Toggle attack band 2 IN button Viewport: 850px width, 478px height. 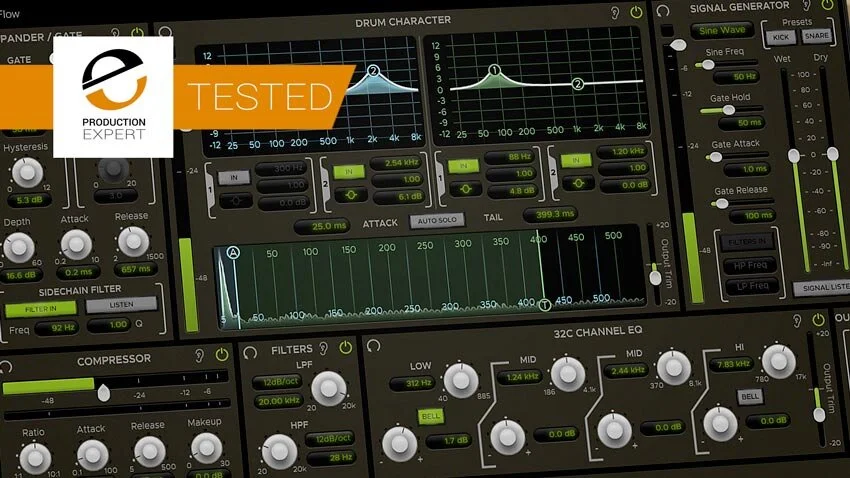point(349,172)
